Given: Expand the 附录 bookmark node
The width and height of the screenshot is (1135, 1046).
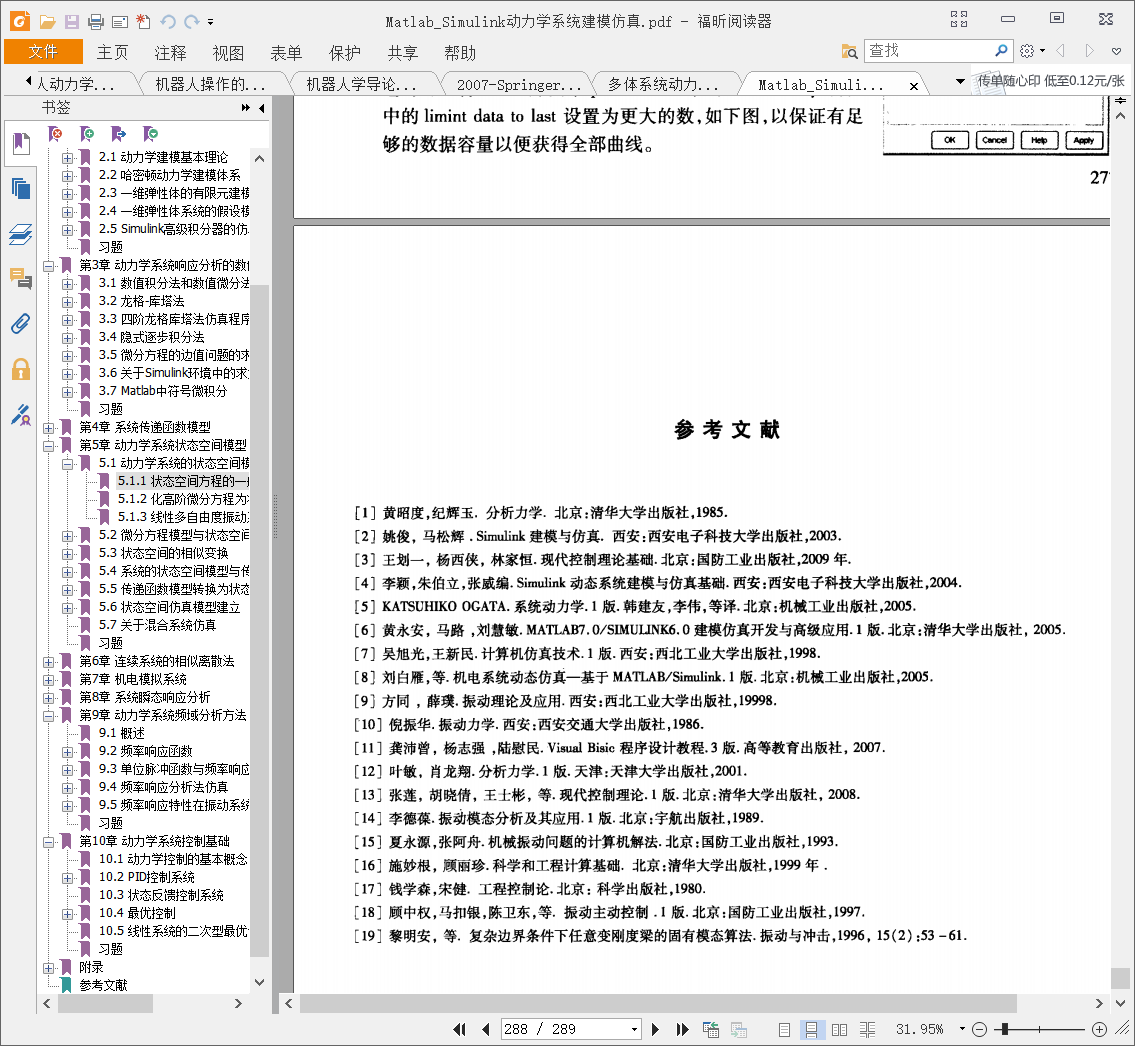Looking at the screenshot, I should click(48, 968).
